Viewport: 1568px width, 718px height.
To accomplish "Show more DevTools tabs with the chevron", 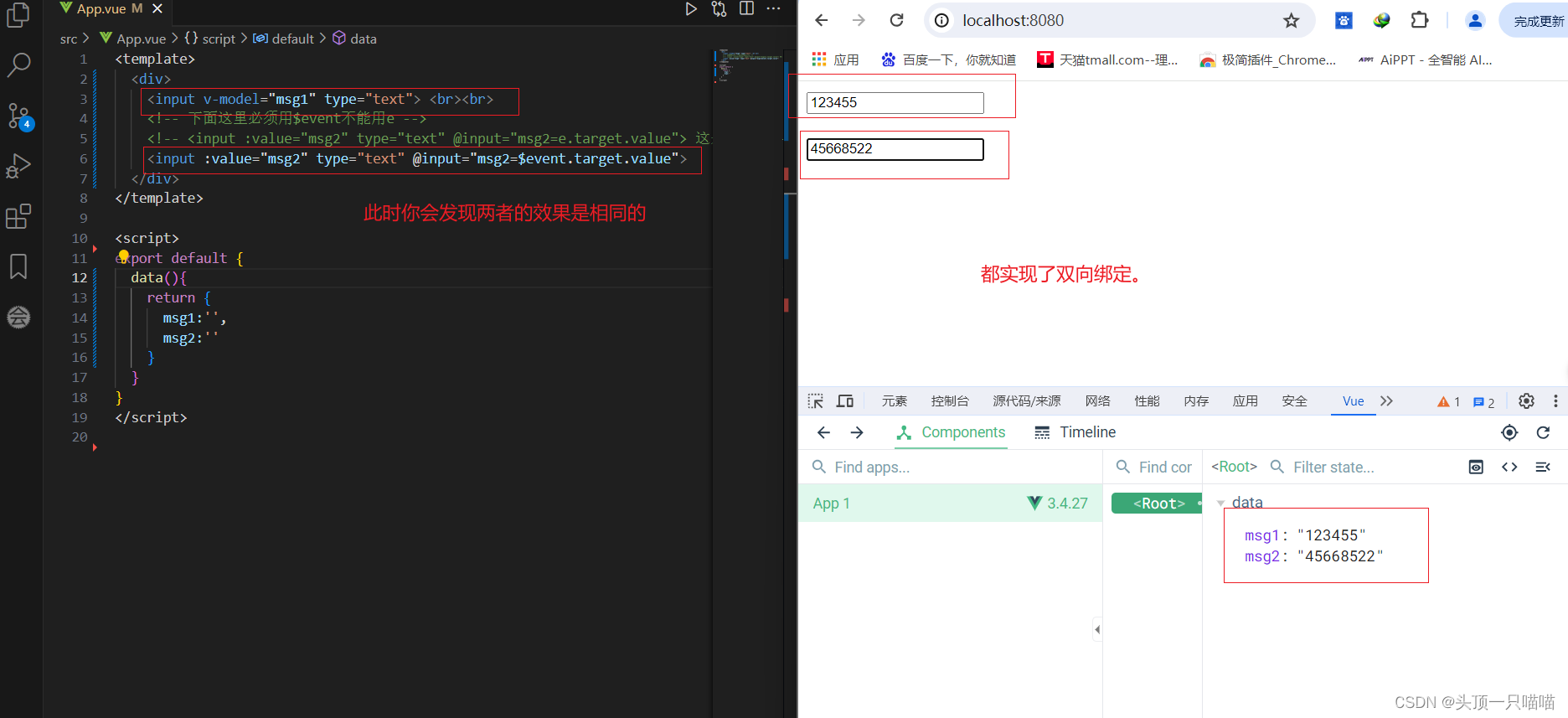I will click(1386, 400).
